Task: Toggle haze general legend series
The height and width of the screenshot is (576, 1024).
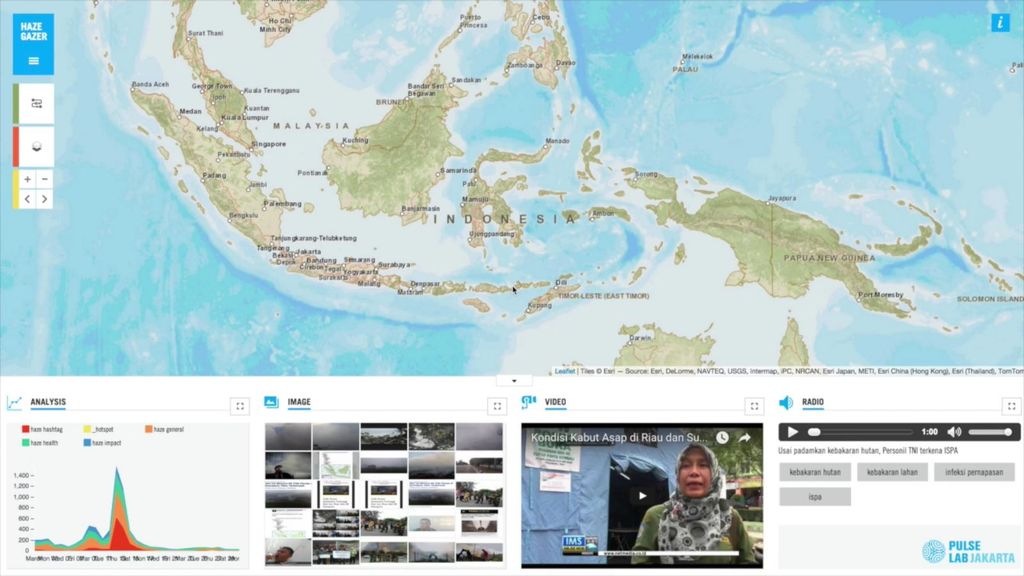Action: pyautogui.click(x=165, y=429)
